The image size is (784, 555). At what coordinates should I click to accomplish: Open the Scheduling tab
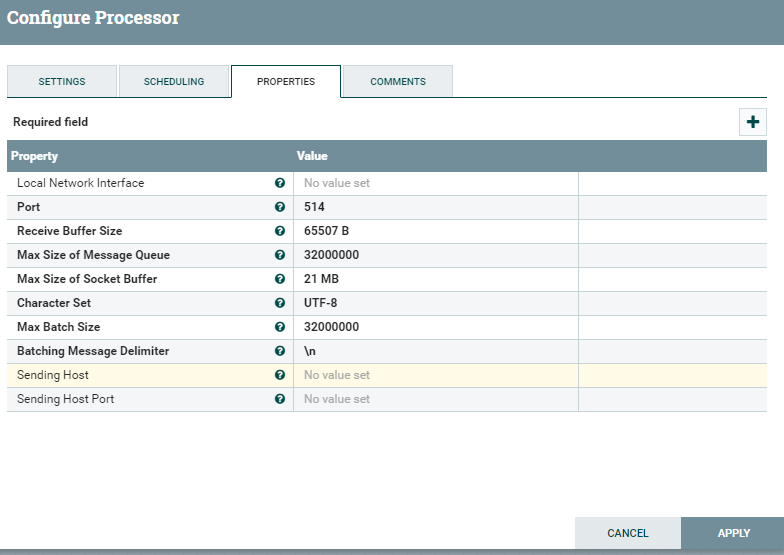point(174,82)
